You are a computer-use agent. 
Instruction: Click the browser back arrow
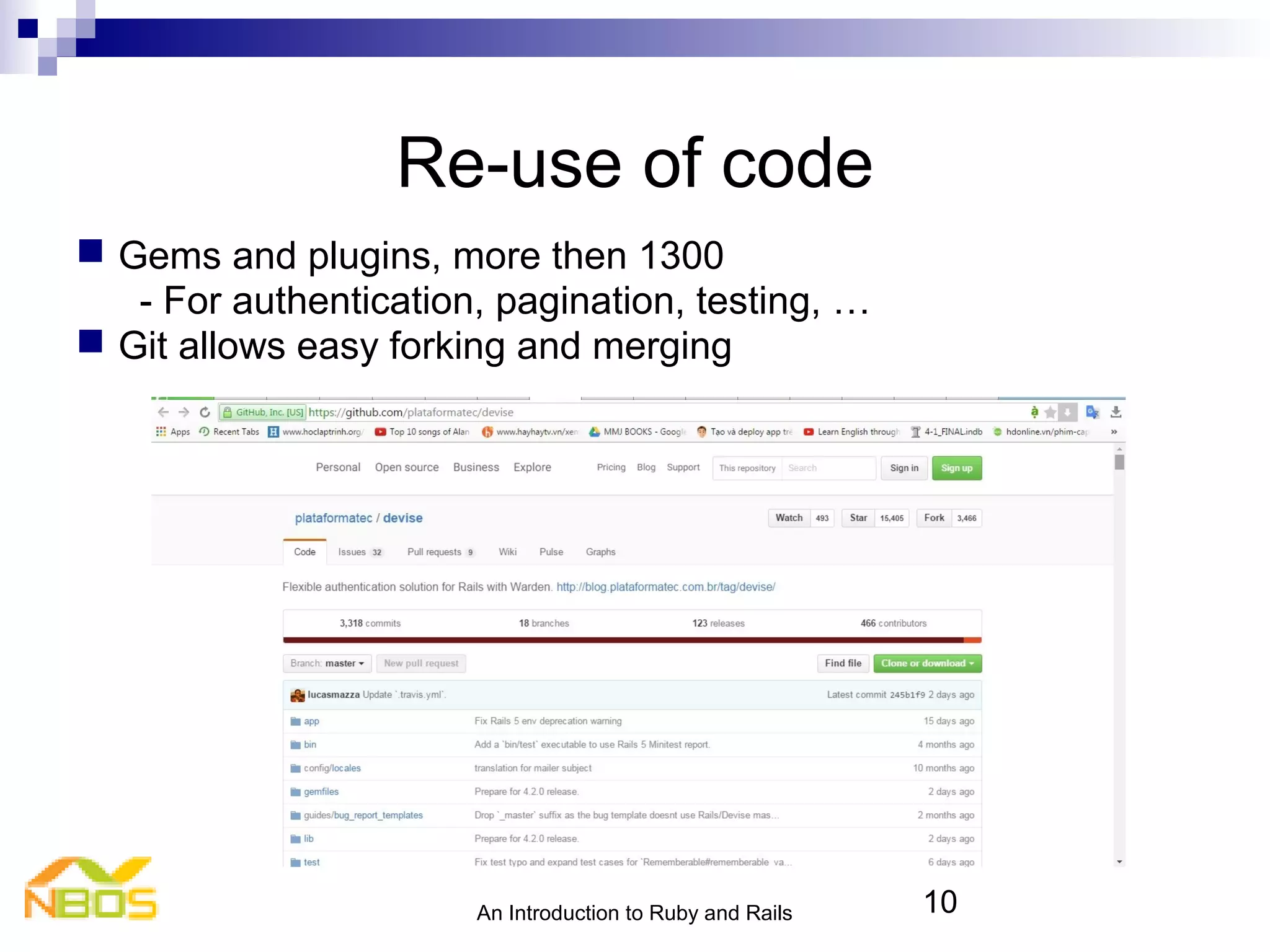pyautogui.click(x=163, y=412)
